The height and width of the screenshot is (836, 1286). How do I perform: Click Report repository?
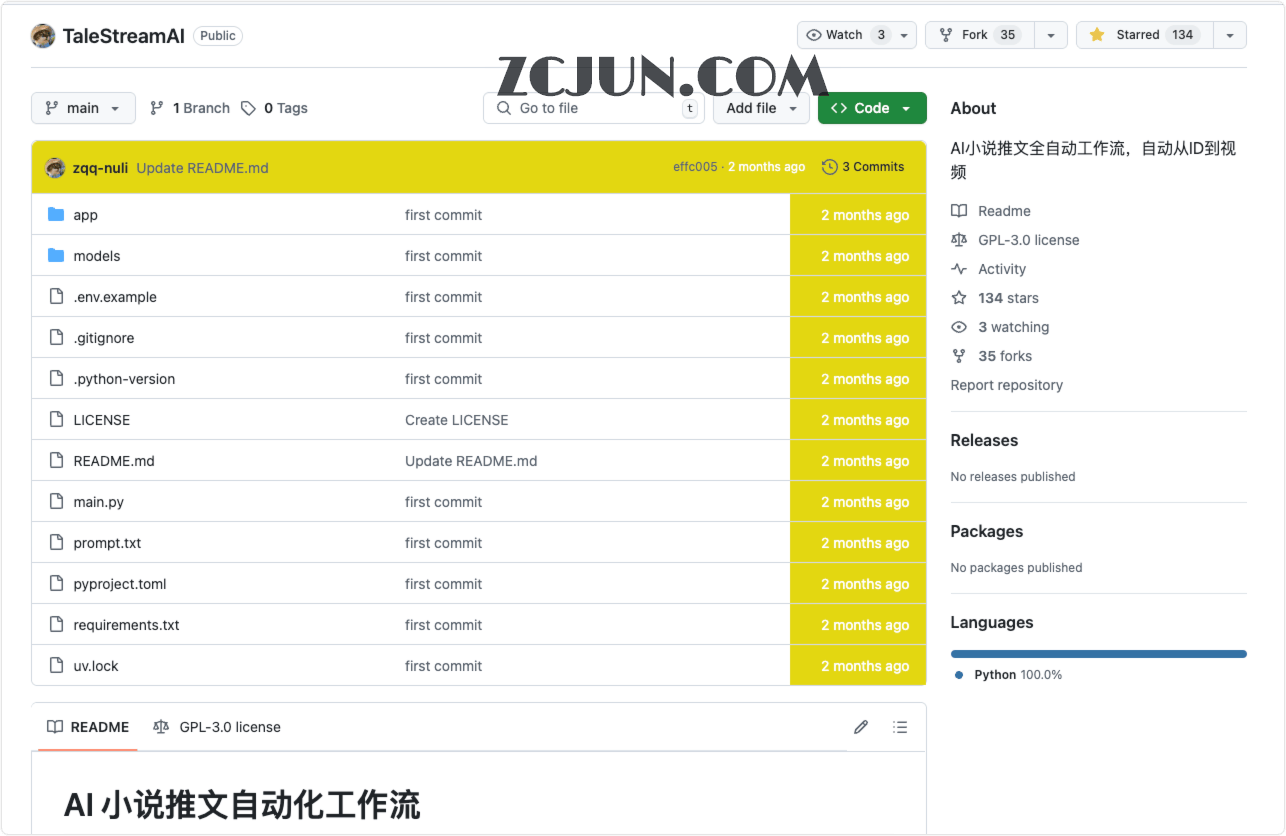tap(1006, 385)
